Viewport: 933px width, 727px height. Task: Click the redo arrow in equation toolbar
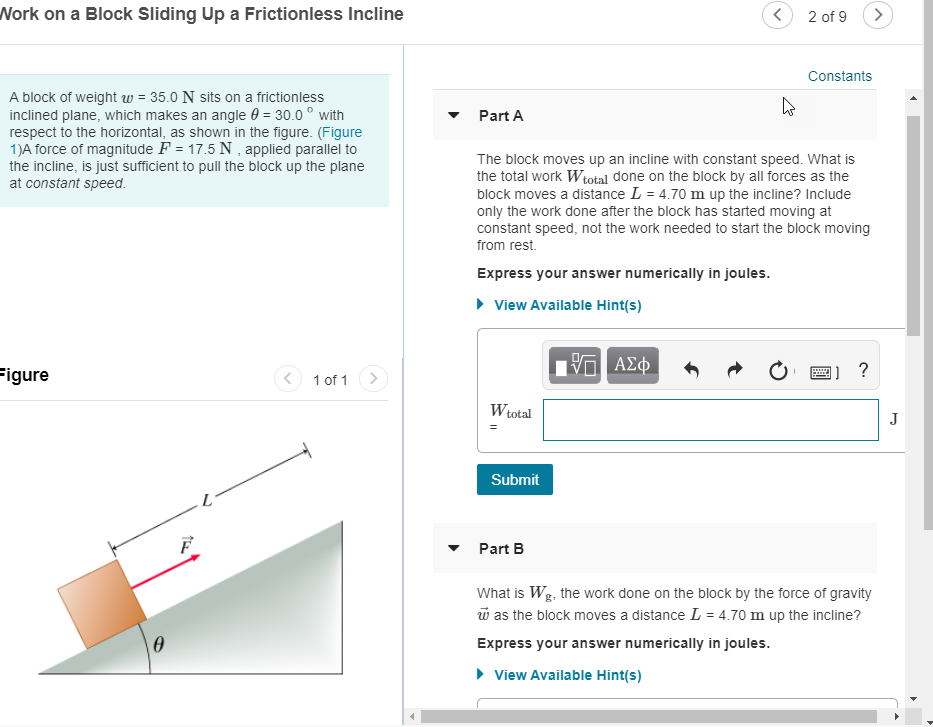pos(735,368)
